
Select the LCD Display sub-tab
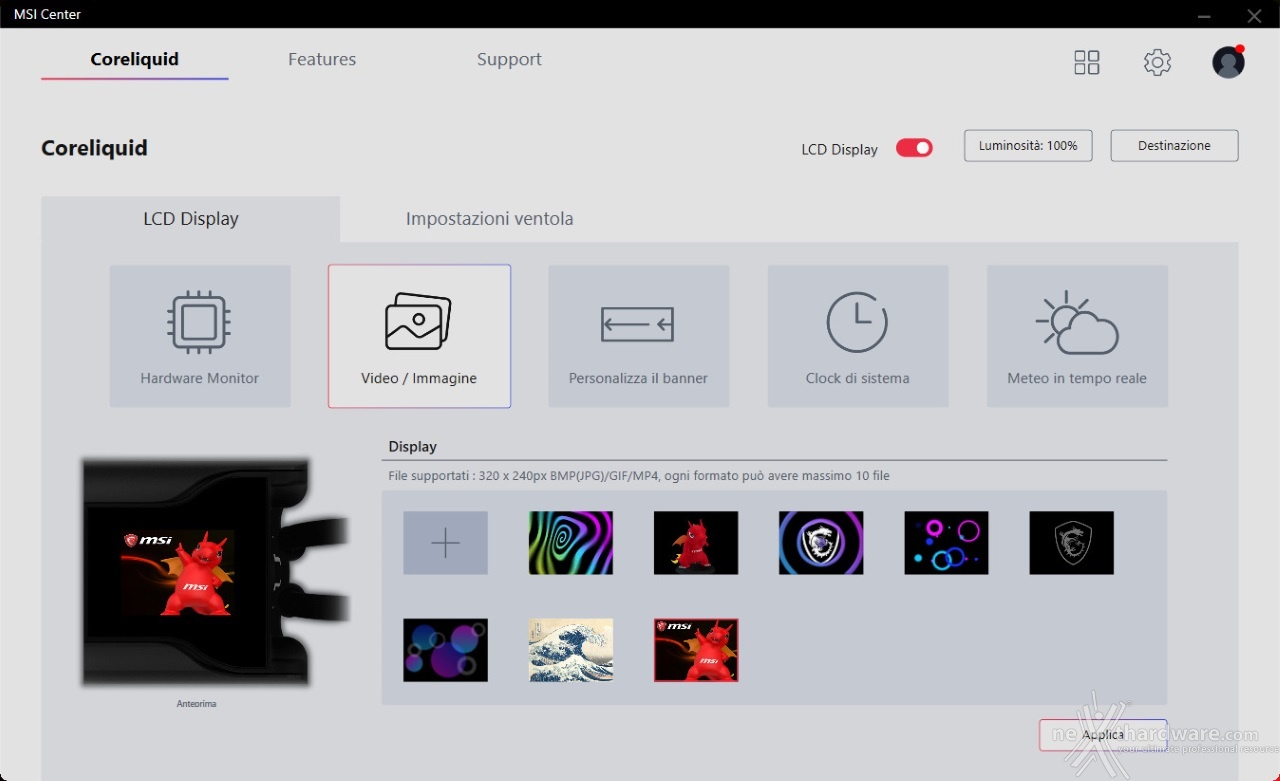pos(191,219)
